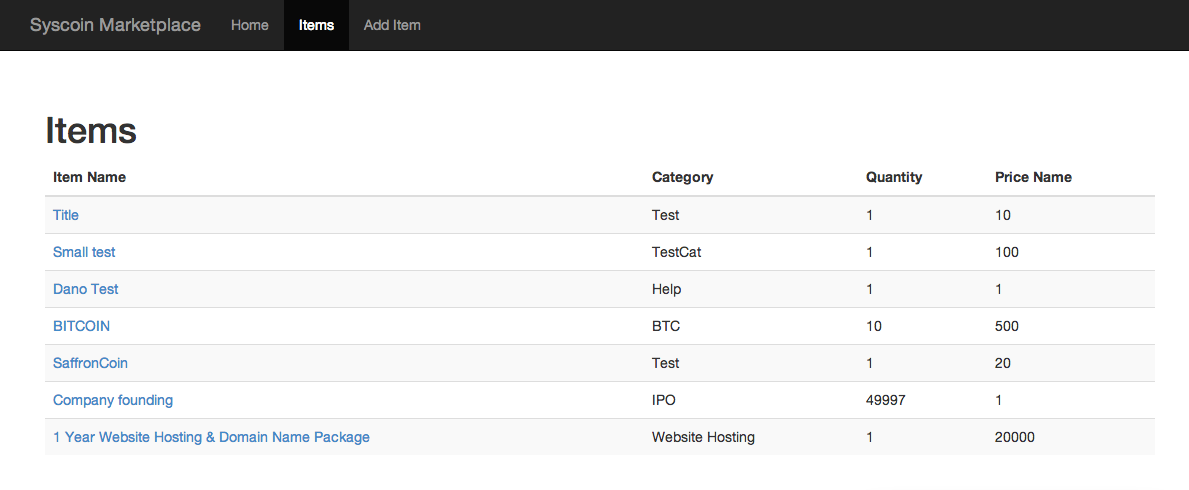Image resolution: width=1189 pixels, height=490 pixels.
Task: Click the Item Name column header
Action: (x=89, y=177)
